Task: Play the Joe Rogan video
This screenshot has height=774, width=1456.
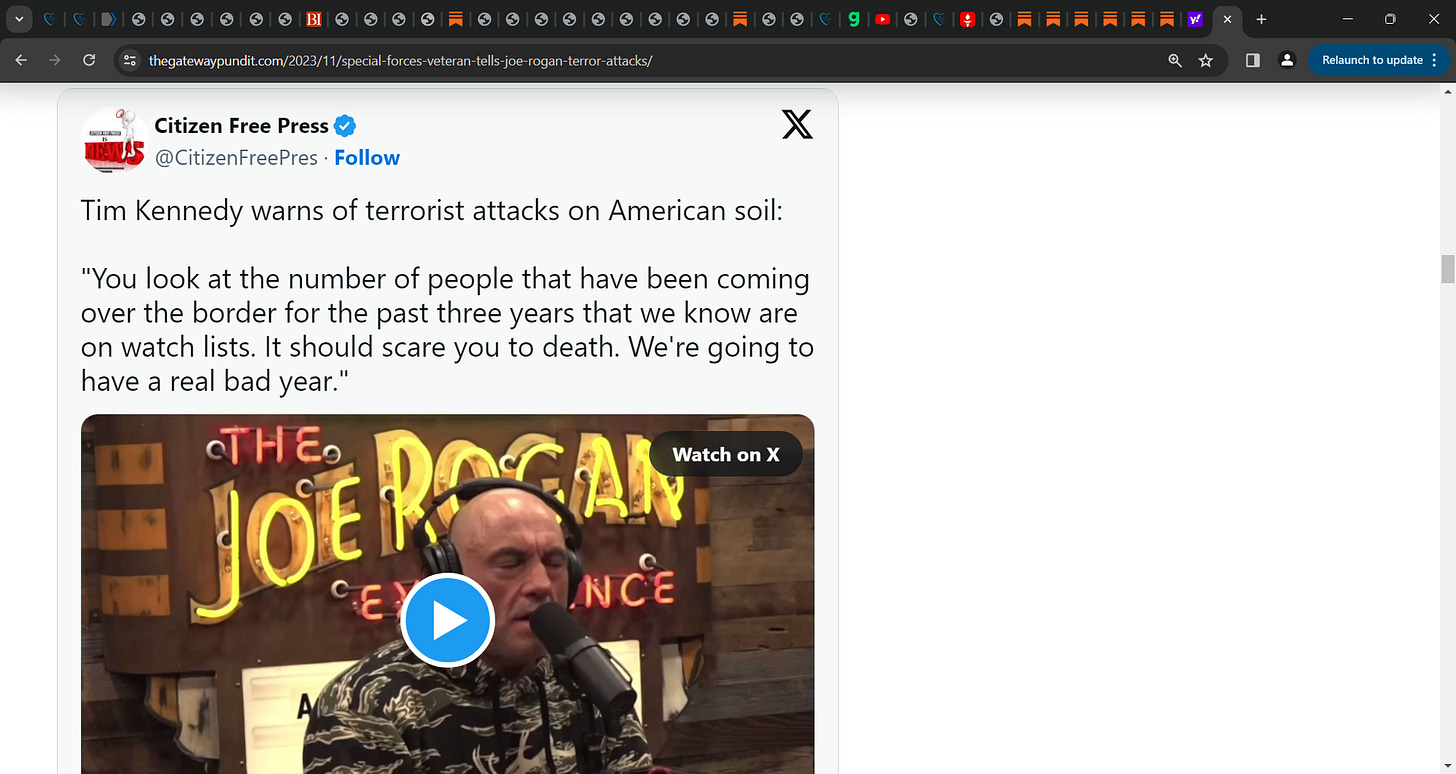Action: pos(447,621)
